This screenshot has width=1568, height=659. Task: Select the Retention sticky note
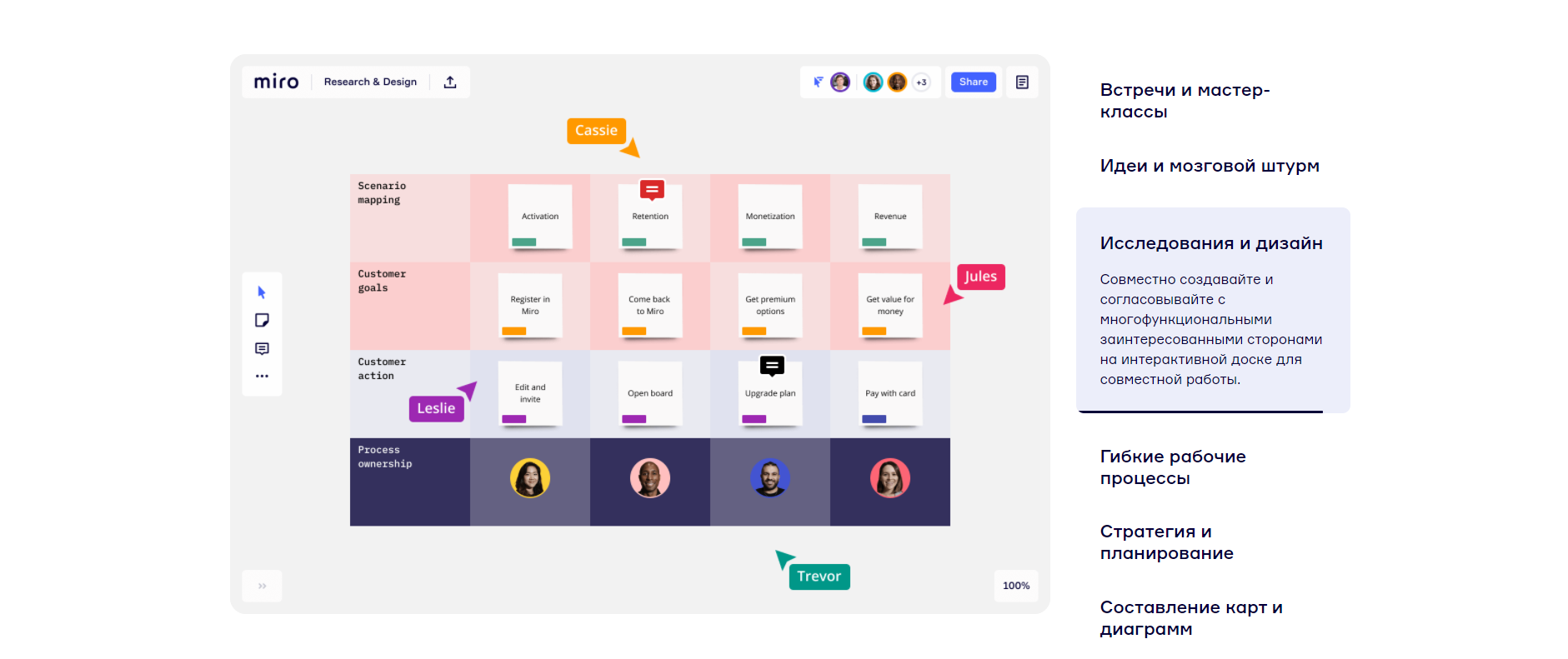click(x=650, y=218)
